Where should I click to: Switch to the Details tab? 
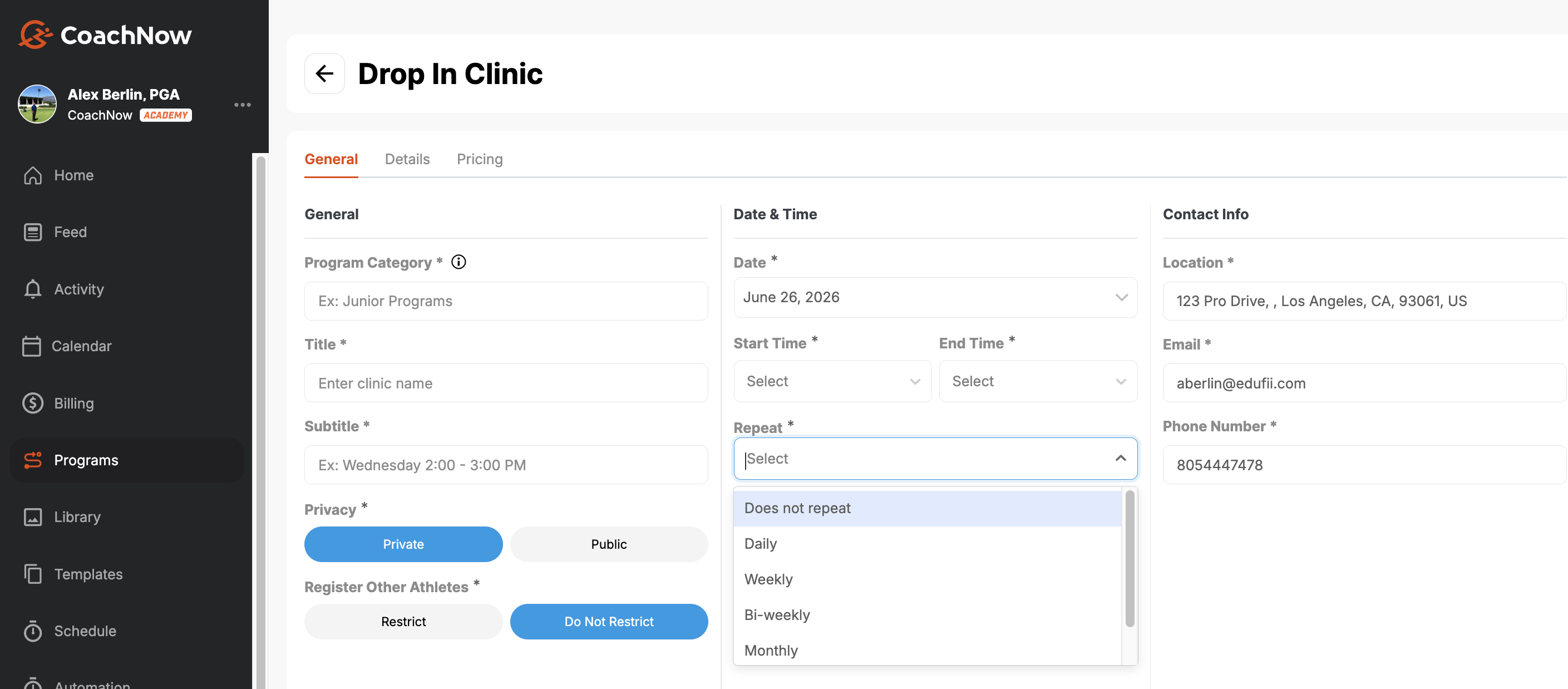point(407,159)
